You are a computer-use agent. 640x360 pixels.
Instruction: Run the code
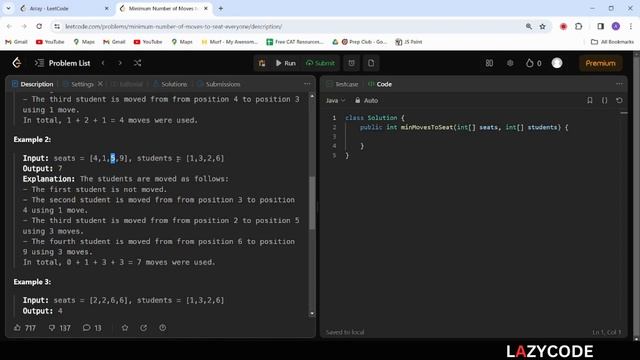click(x=285, y=63)
